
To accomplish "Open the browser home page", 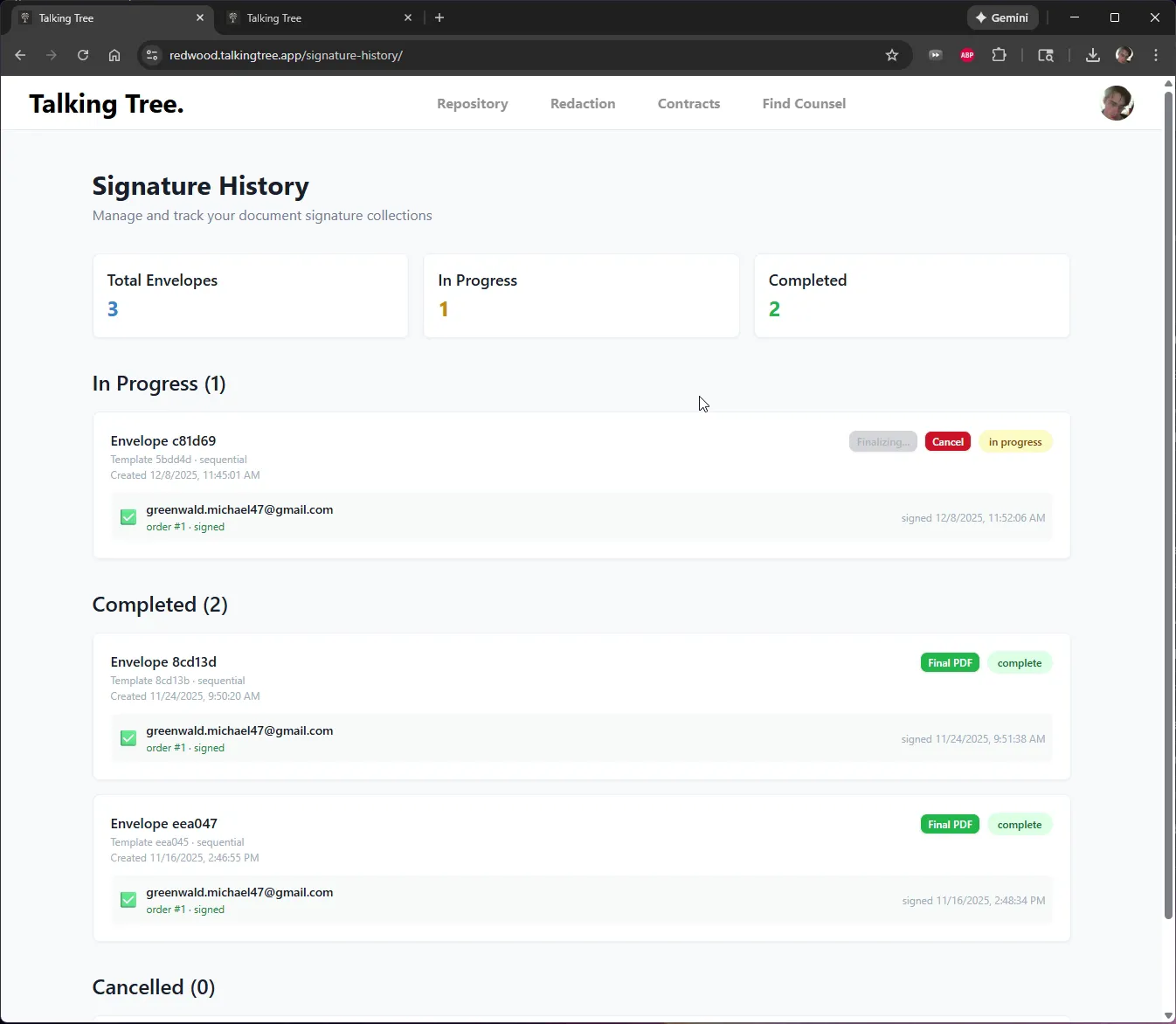I will tap(114, 55).
